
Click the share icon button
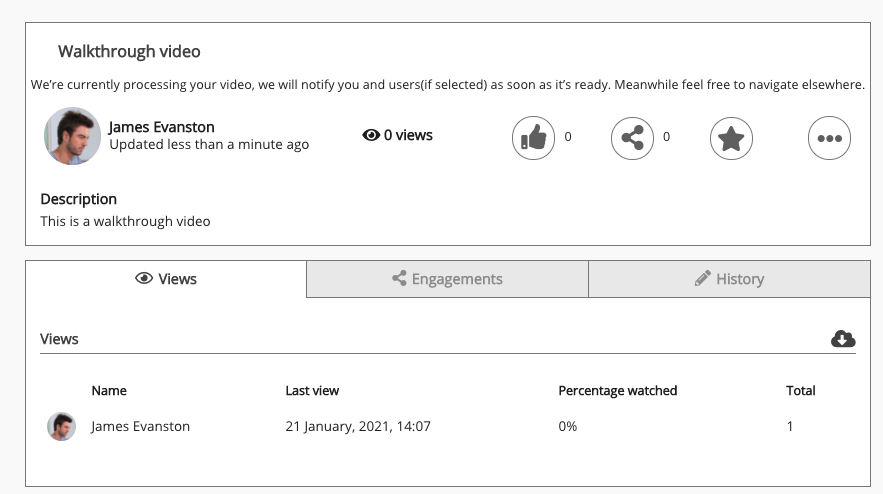coord(632,138)
